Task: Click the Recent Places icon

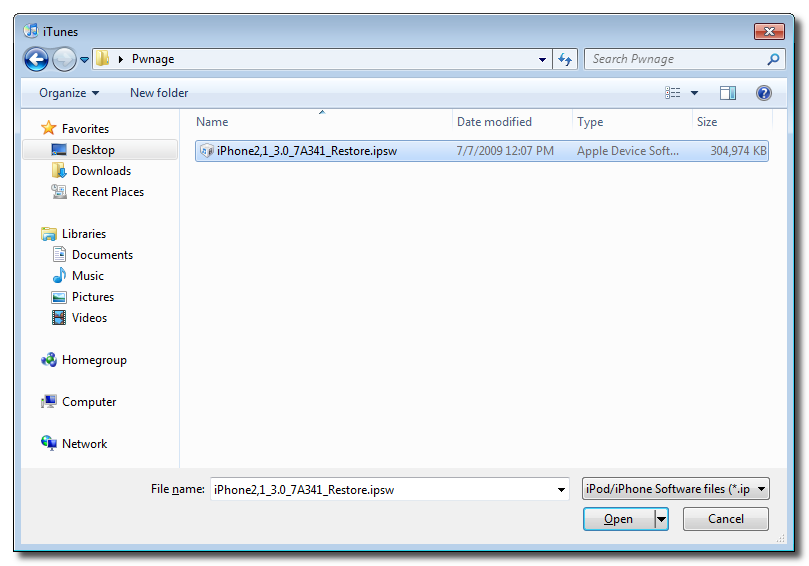Action: point(59,192)
